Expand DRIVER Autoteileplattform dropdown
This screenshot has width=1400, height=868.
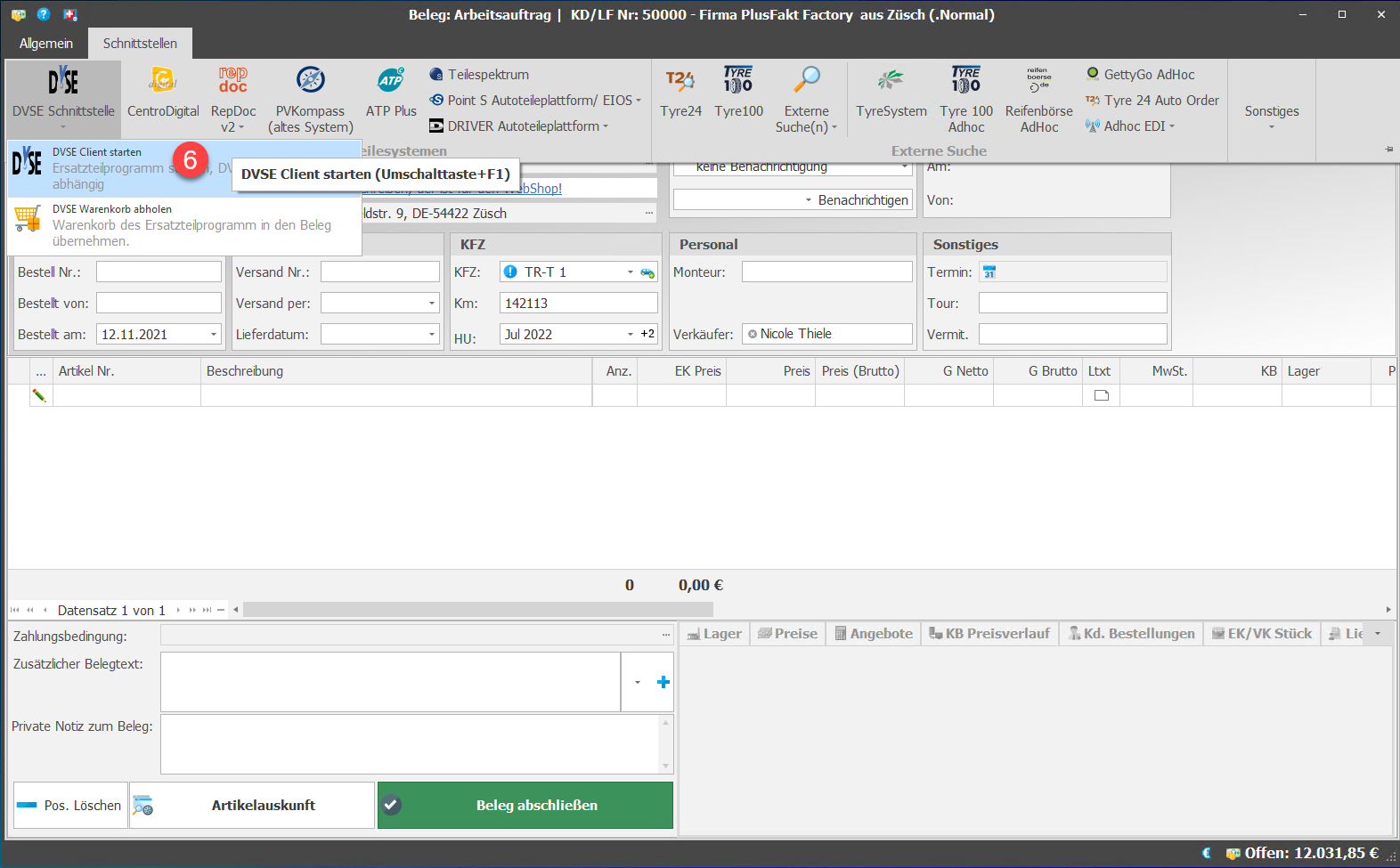[606, 126]
